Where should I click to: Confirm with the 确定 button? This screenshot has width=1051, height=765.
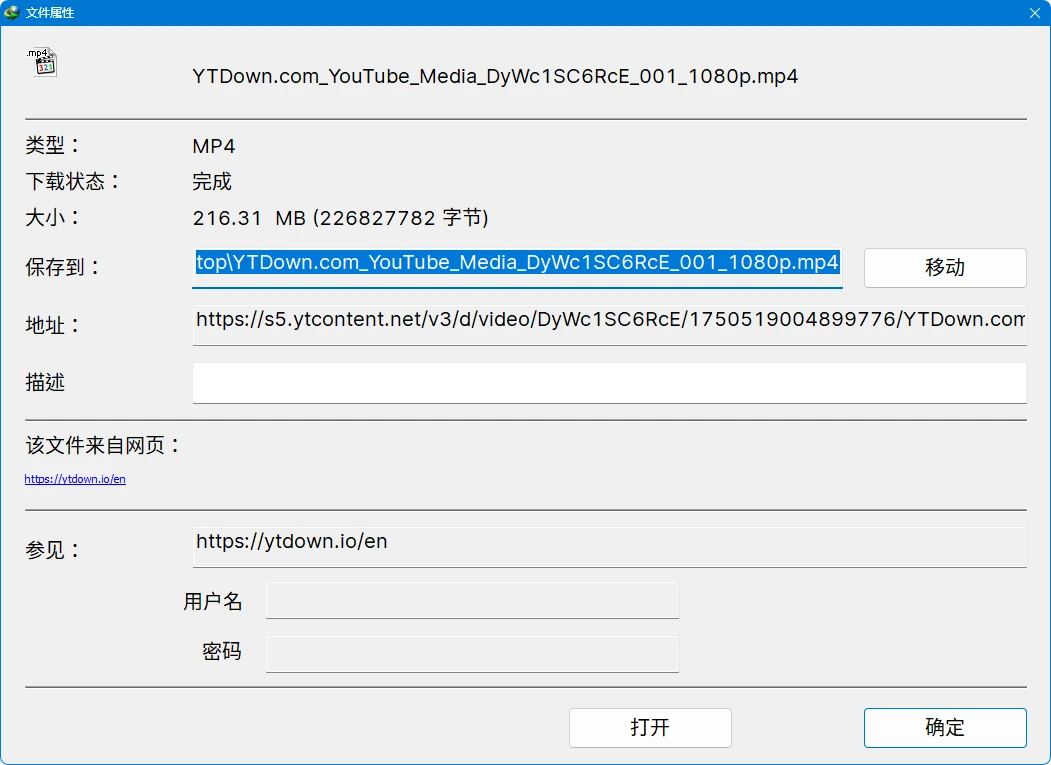coord(944,727)
